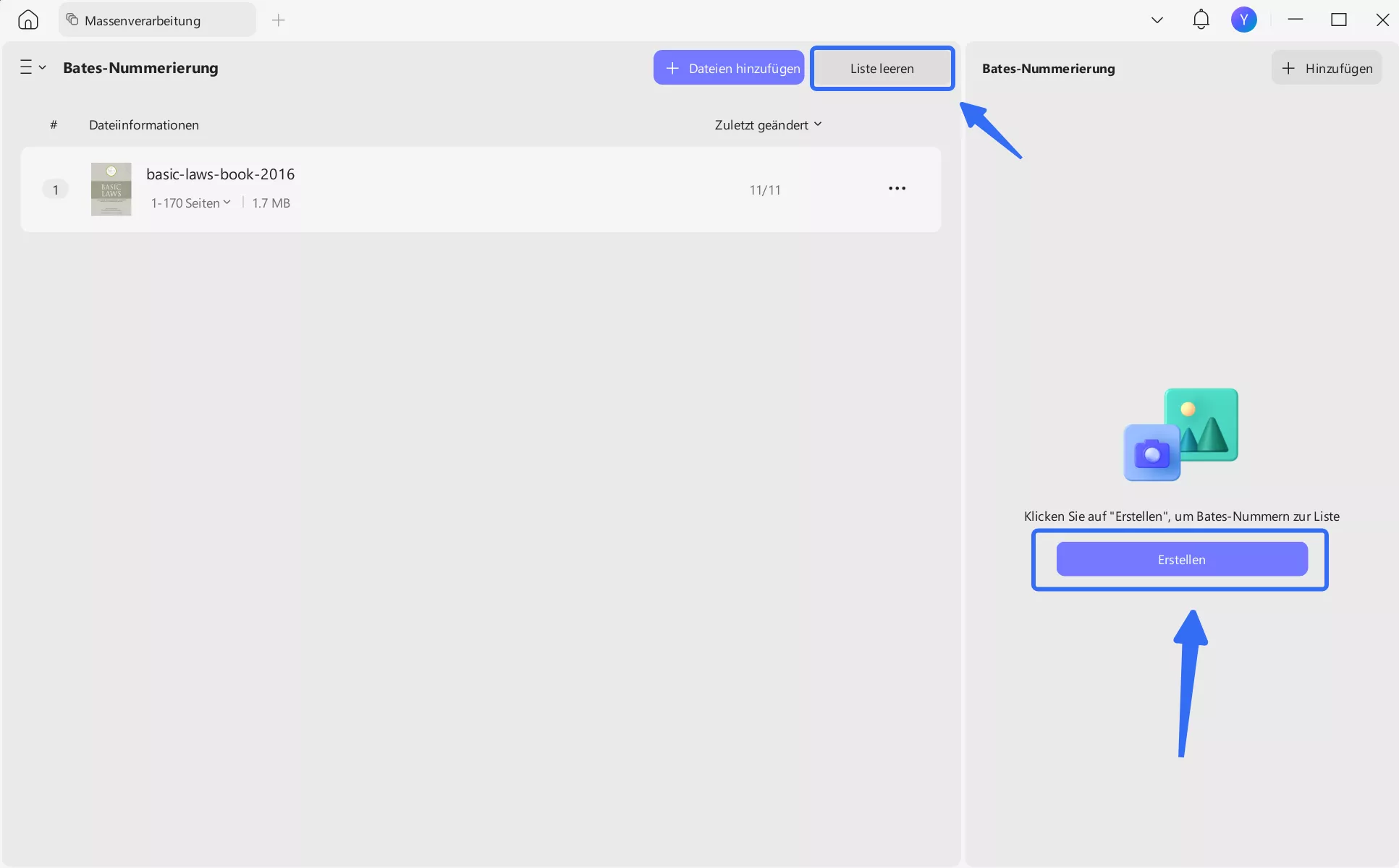Maximize the application window
Viewport: 1399px width, 868px height.
[x=1338, y=20]
